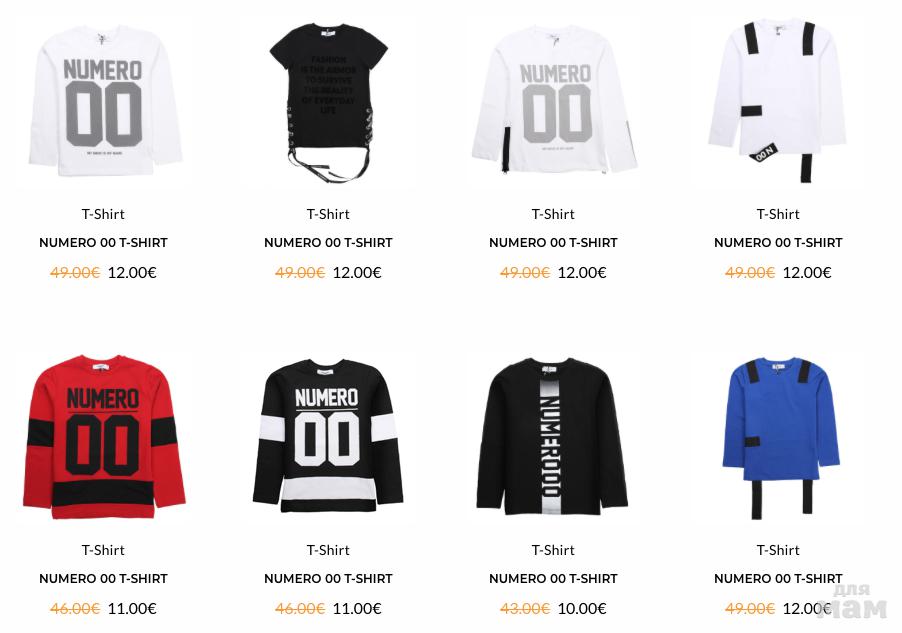View the blue shirt with black straps
Viewport: 902px width, 633px height.
pyautogui.click(x=778, y=437)
